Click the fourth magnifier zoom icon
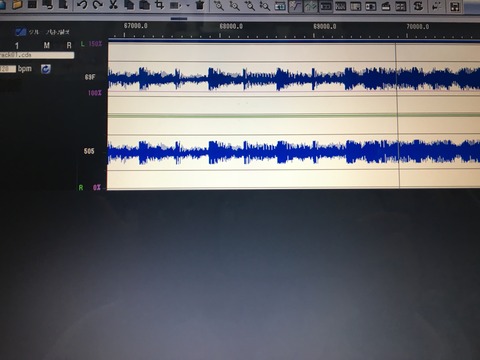The width and height of the screenshot is (480, 360). (265, 6)
